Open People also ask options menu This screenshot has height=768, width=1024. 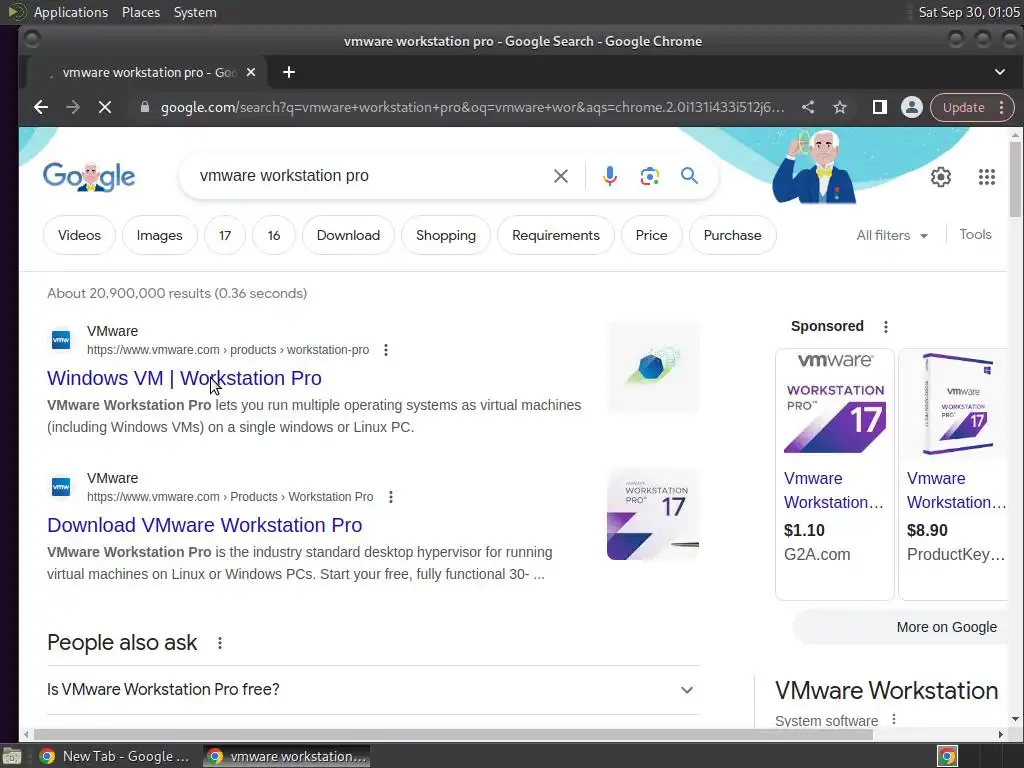[220, 643]
